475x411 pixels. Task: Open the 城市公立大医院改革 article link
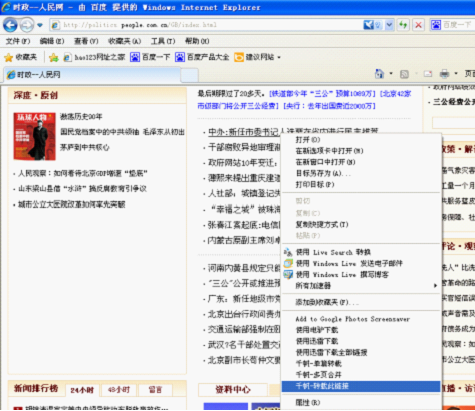(71, 204)
